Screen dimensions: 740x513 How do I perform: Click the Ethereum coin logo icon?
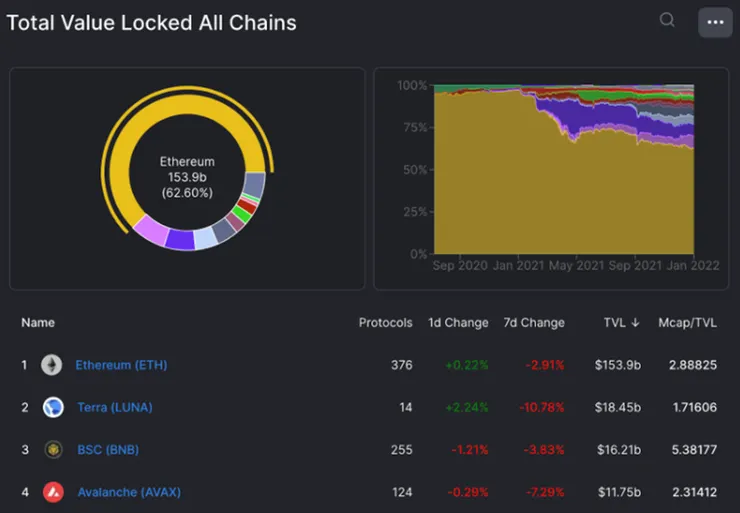[51, 365]
